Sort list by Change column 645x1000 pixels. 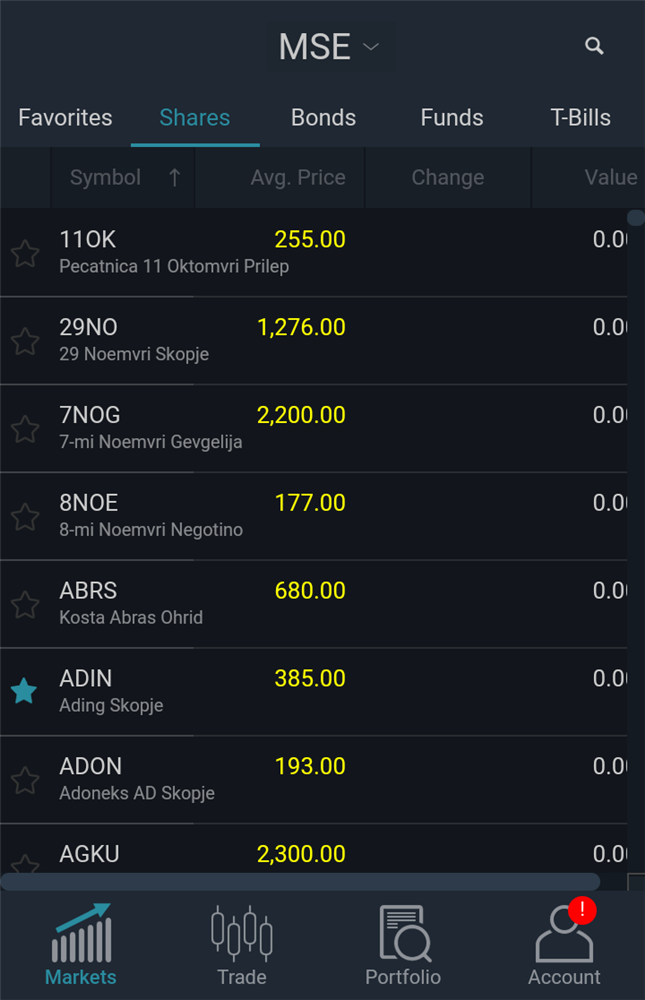pyautogui.click(x=447, y=178)
